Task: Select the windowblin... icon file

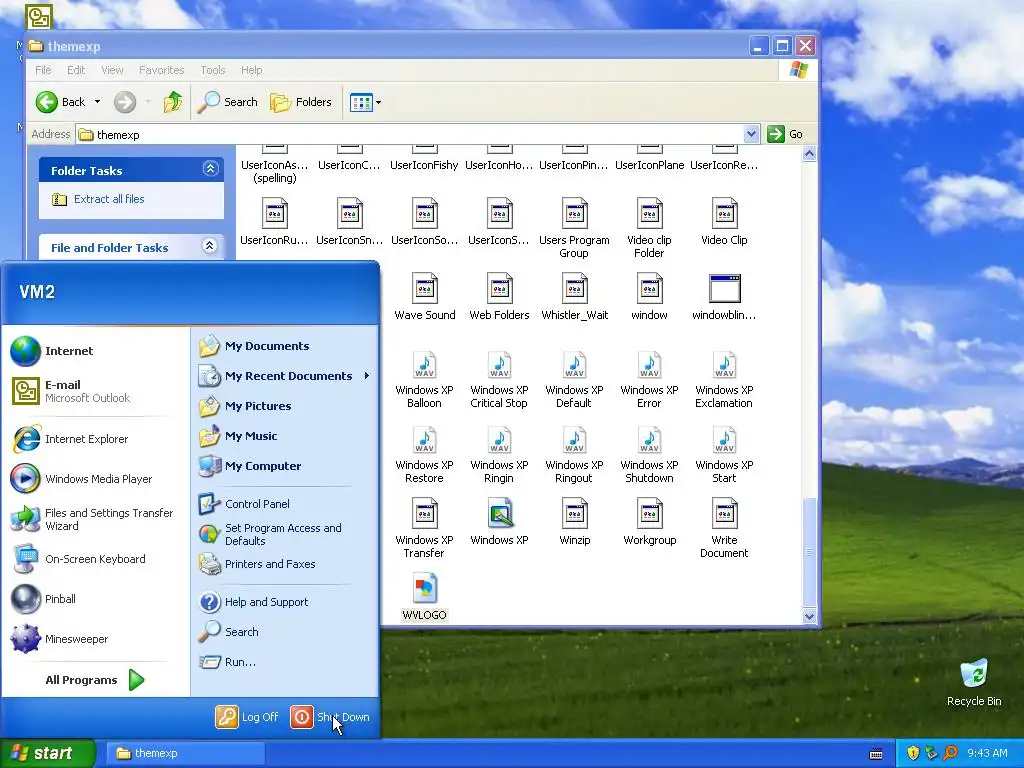Action: coord(724,298)
